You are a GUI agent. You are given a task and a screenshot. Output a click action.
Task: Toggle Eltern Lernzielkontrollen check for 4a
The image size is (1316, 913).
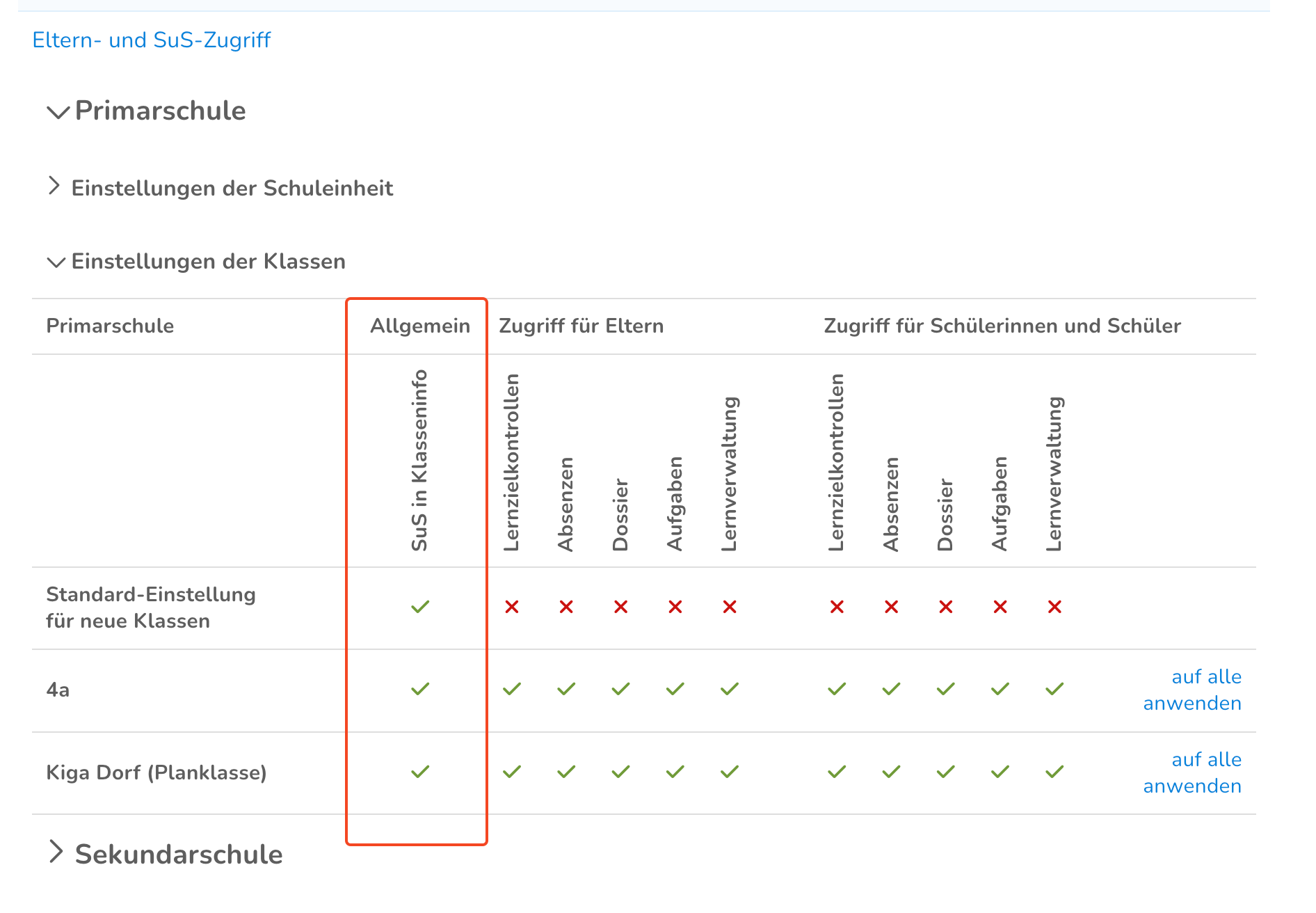click(x=512, y=689)
